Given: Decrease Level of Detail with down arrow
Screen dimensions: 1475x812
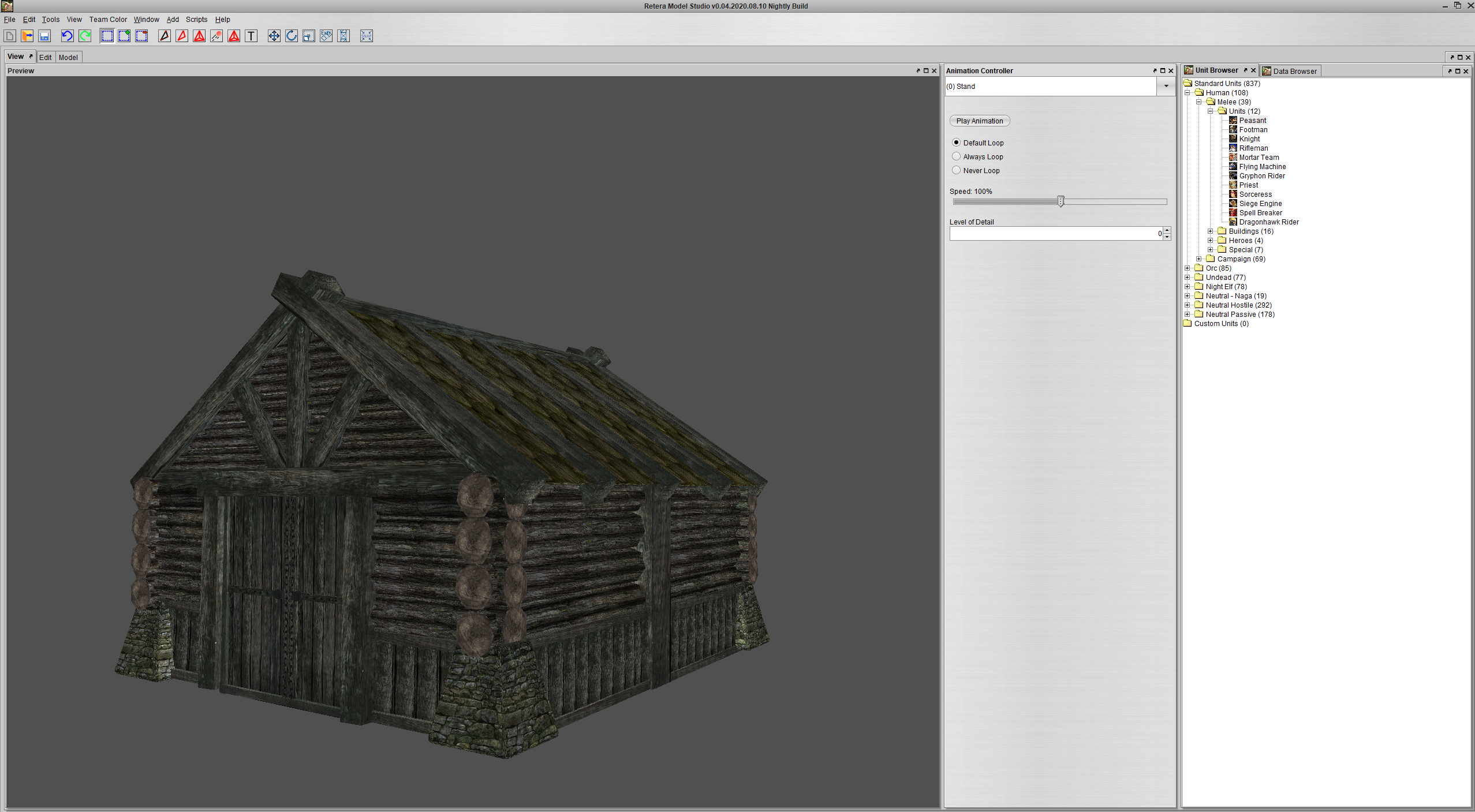Looking at the screenshot, I should [x=1167, y=237].
